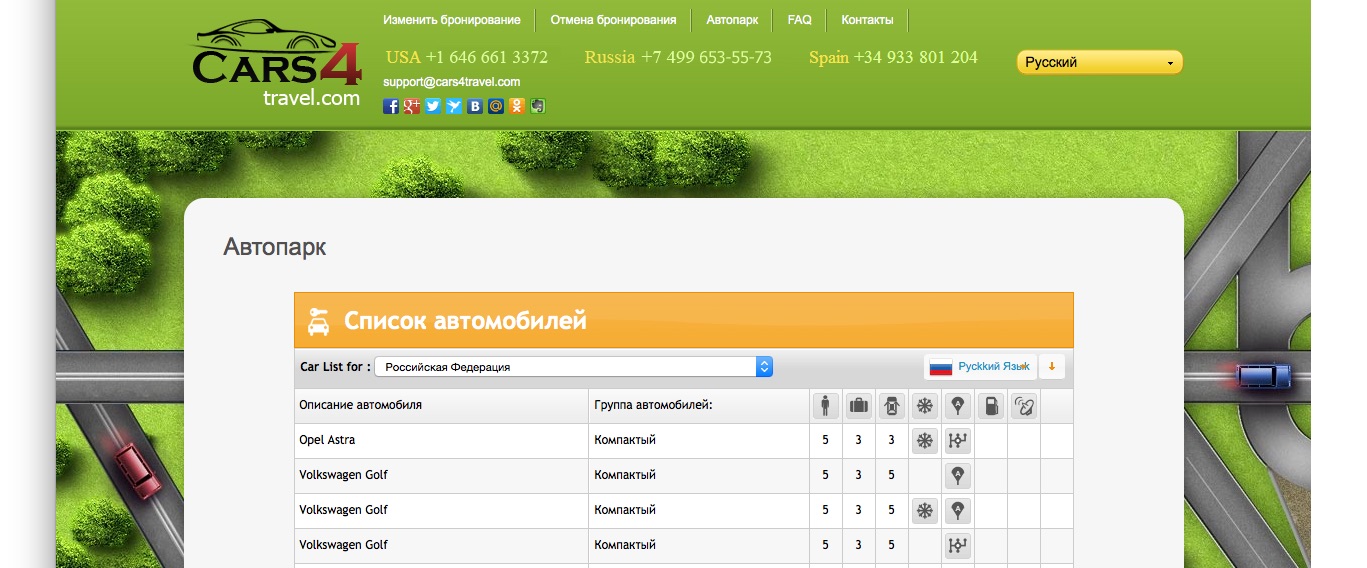The width and height of the screenshot is (1367, 568).
Task: Click the Русский Язык language link
Action: click(x=993, y=367)
